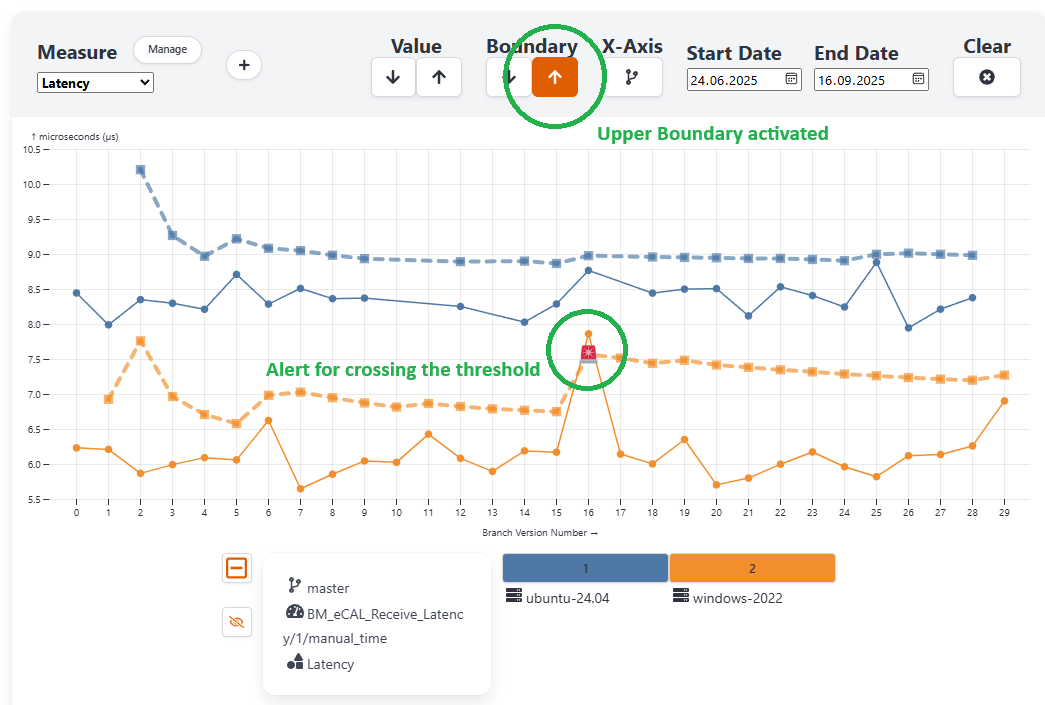Select the orange legend tab labeled 2
The height and width of the screenshot is (705, 1045).
(752, 568)
